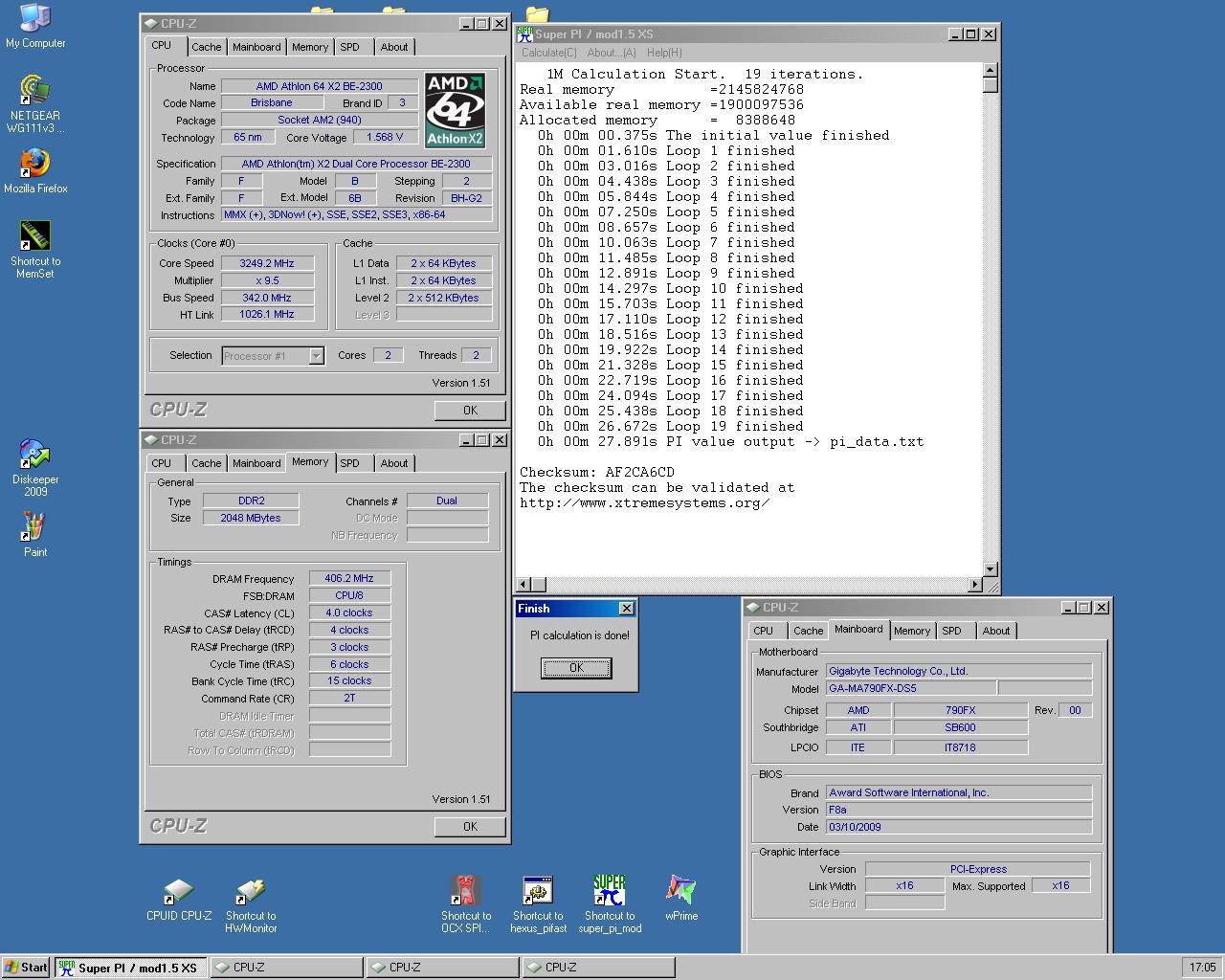Viewport: 1225px width, 980px height.
Task: Click the CAS# Latency value 4.0 clocks
Action: pyautogui.click(x=349, y=612)
